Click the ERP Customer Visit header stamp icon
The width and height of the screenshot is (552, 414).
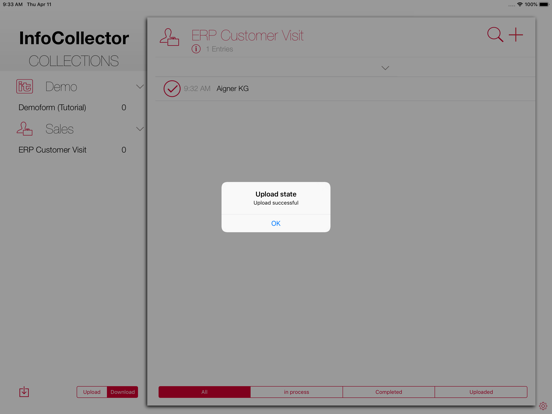pyautogui.click(x=169, y=37)
